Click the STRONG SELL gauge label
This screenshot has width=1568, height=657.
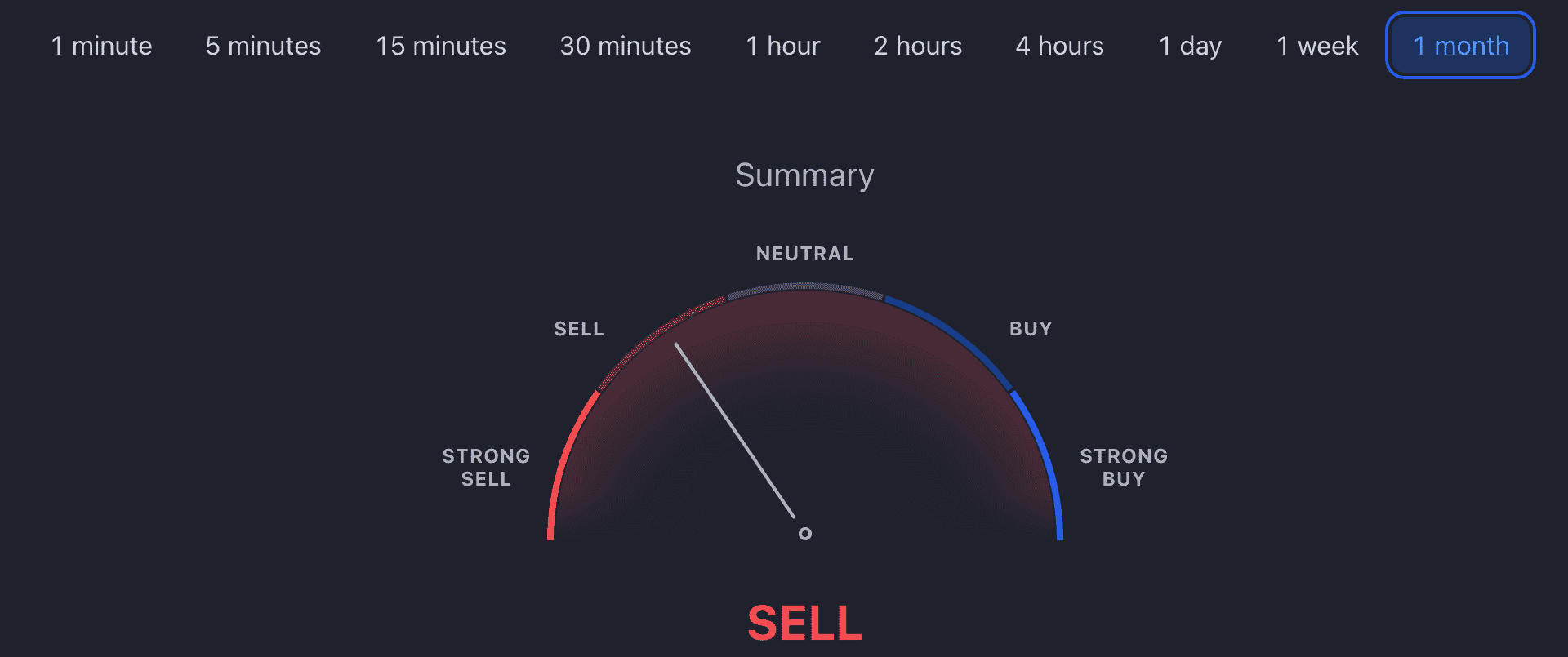tap(486, 468)
